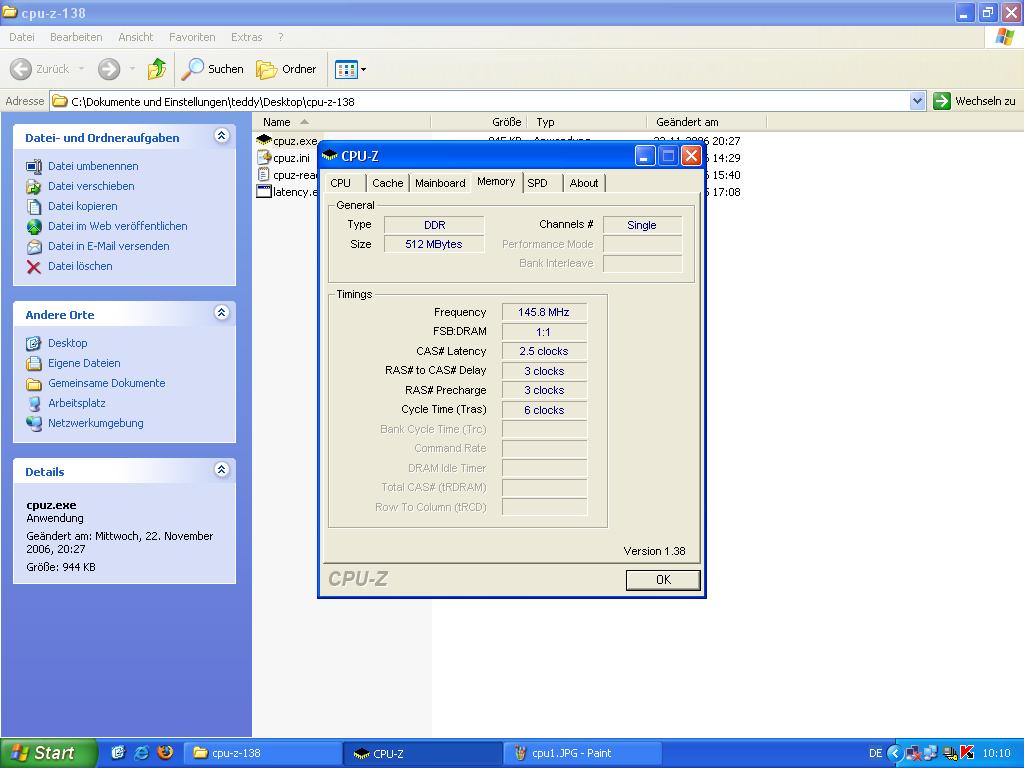This screenshot has height=768, width=1024.
Task: Open the ? help menu
Action: coord(281,37)
